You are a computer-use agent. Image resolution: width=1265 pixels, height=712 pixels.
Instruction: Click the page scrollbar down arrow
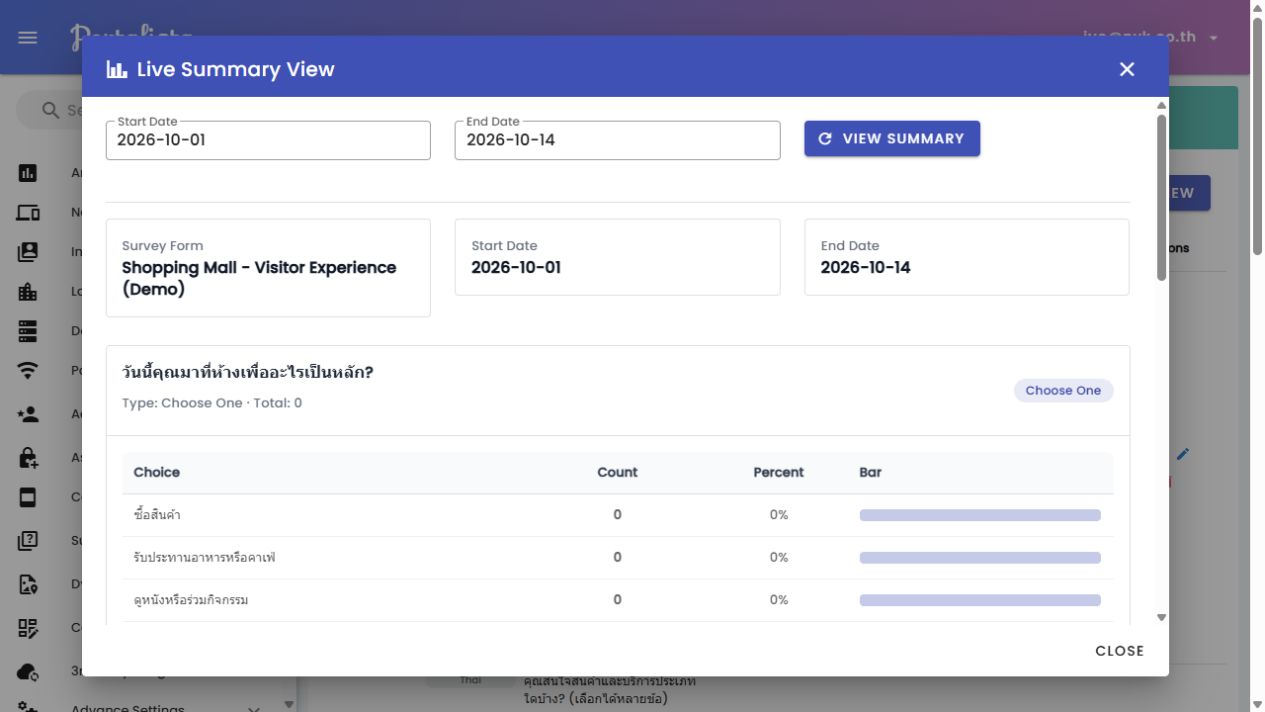pyautogui.click(x=1258, y=704)
